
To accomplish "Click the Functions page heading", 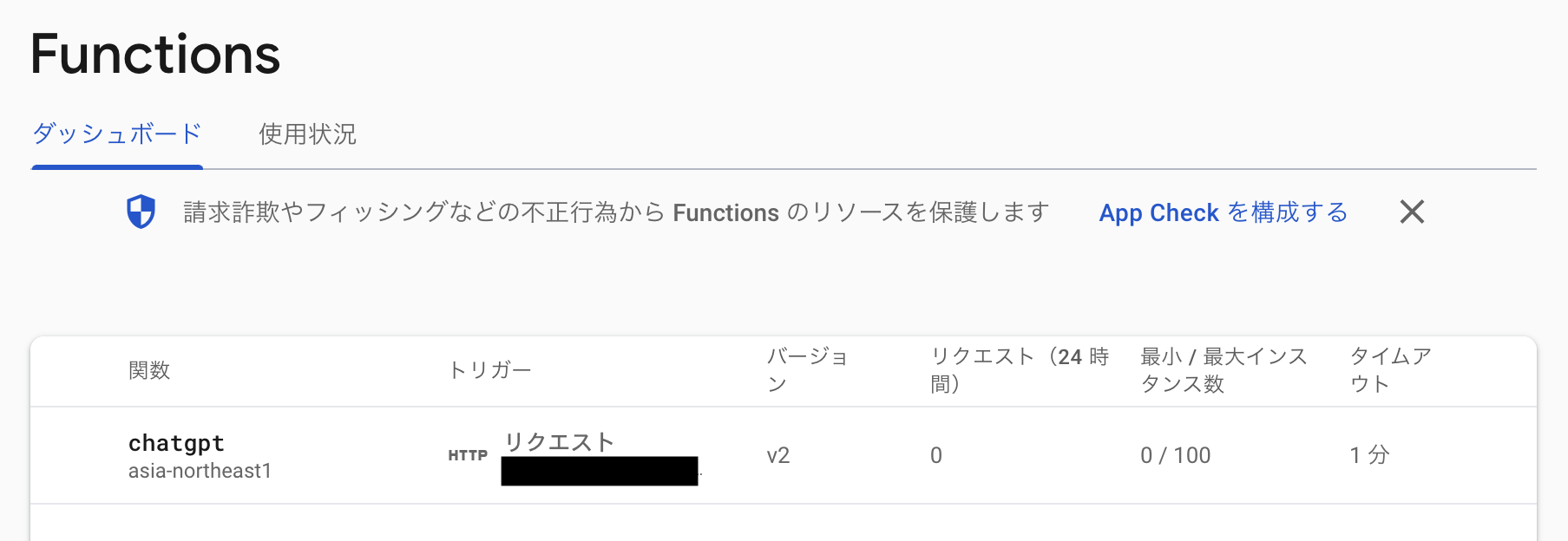I will pos(154,54).
